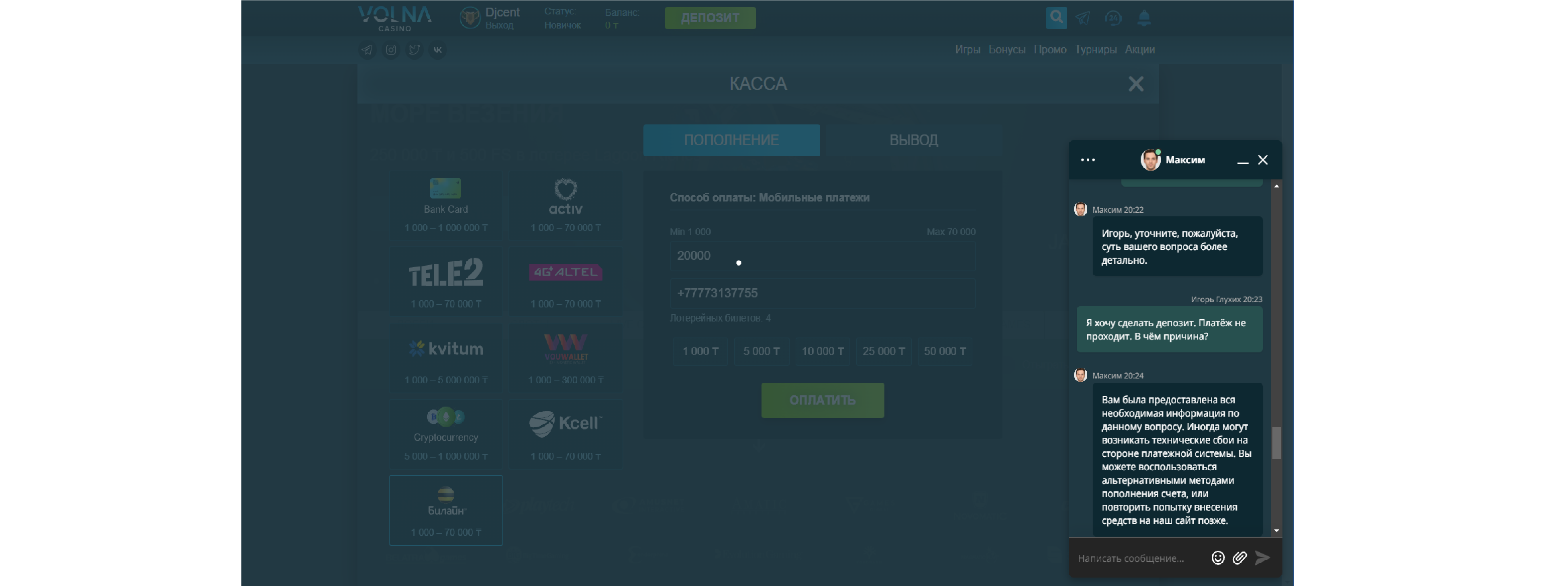Open the Telegram plane icon in header
This screenshot has width=1568, height=586.
tap(1083, 18)
